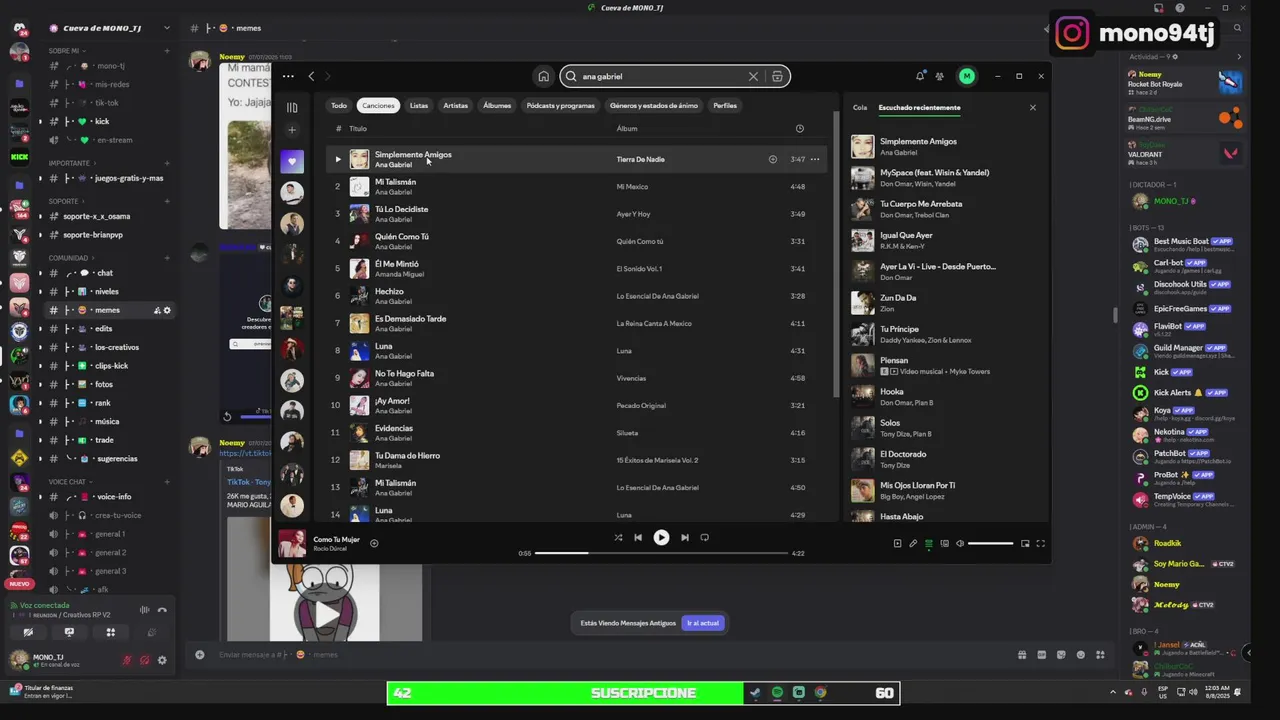The width and height of the screenshot is (1280, 720).
Task: Create new playlist plus button in Spotify
Action: [292, 130]
